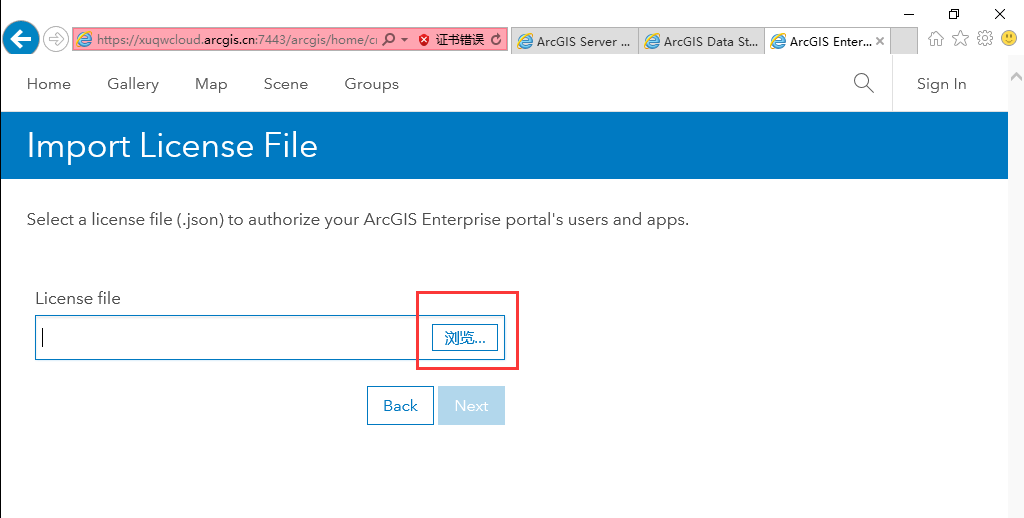Image resolution: width=1024 pixels, height=518 pixels.
Task: Open the Home navigation link
Action: 49,84
